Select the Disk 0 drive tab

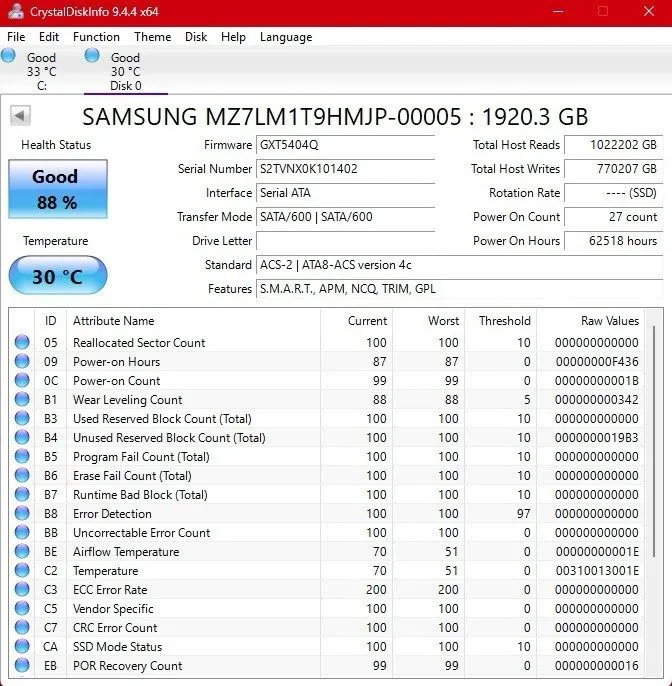(x=126, y=71)
